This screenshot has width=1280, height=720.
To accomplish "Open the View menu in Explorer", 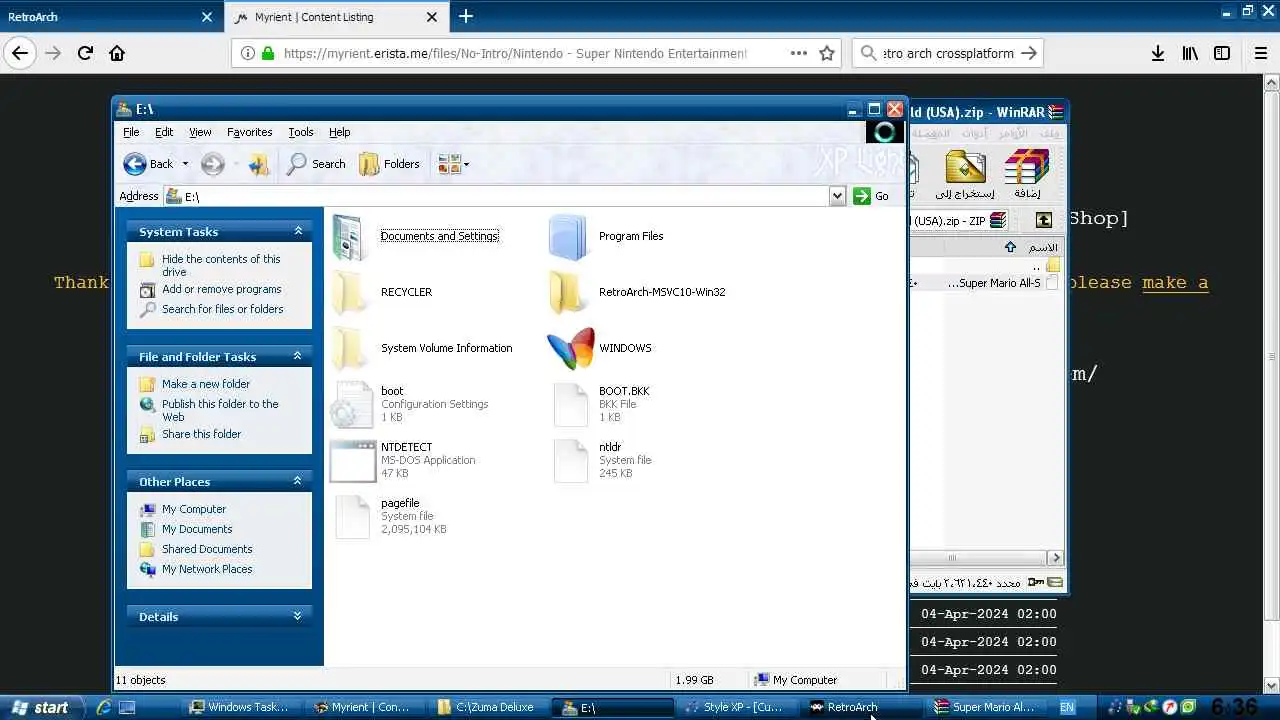I will click(200, 132).
